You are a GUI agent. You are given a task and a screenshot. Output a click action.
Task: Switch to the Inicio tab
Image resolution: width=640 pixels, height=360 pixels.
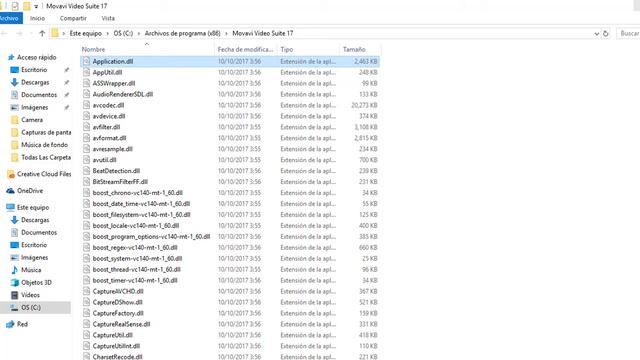tap(37, 18)
